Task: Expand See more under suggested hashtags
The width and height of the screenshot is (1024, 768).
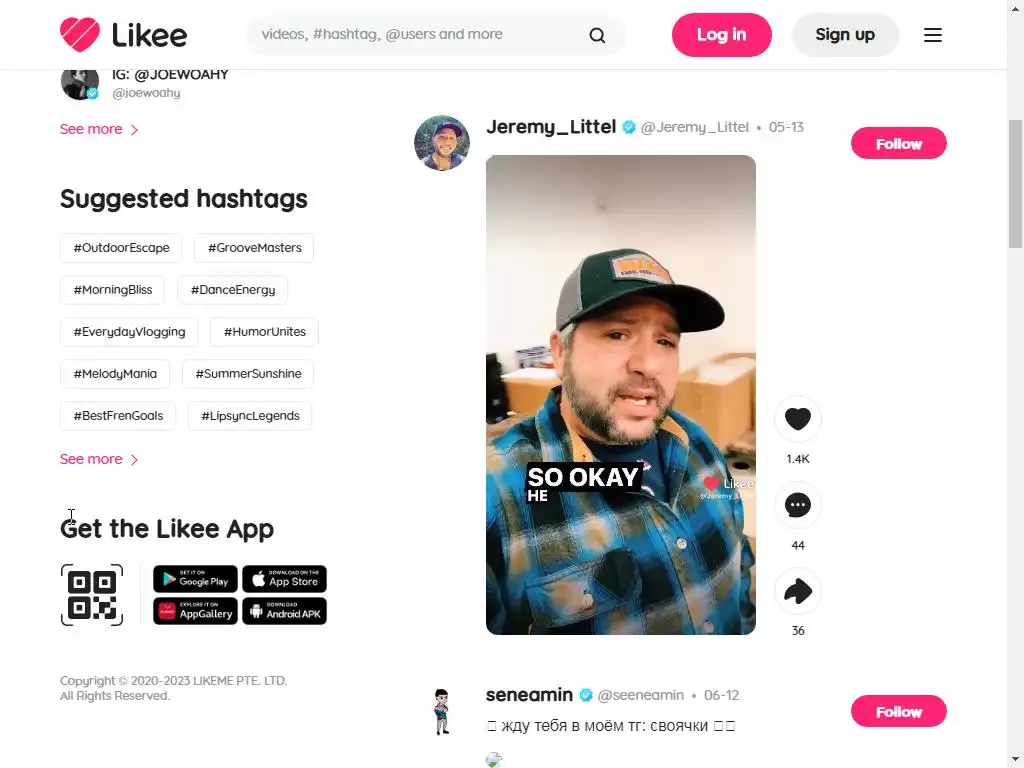Action: 99,459
